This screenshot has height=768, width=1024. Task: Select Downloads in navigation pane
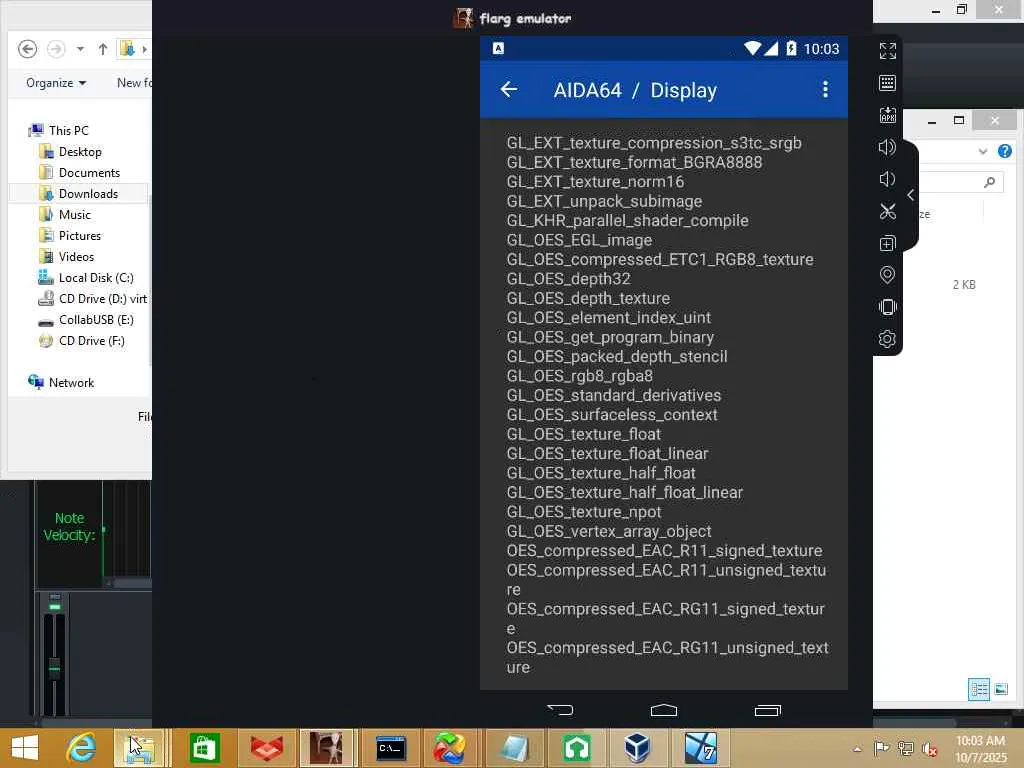[78, 193]
